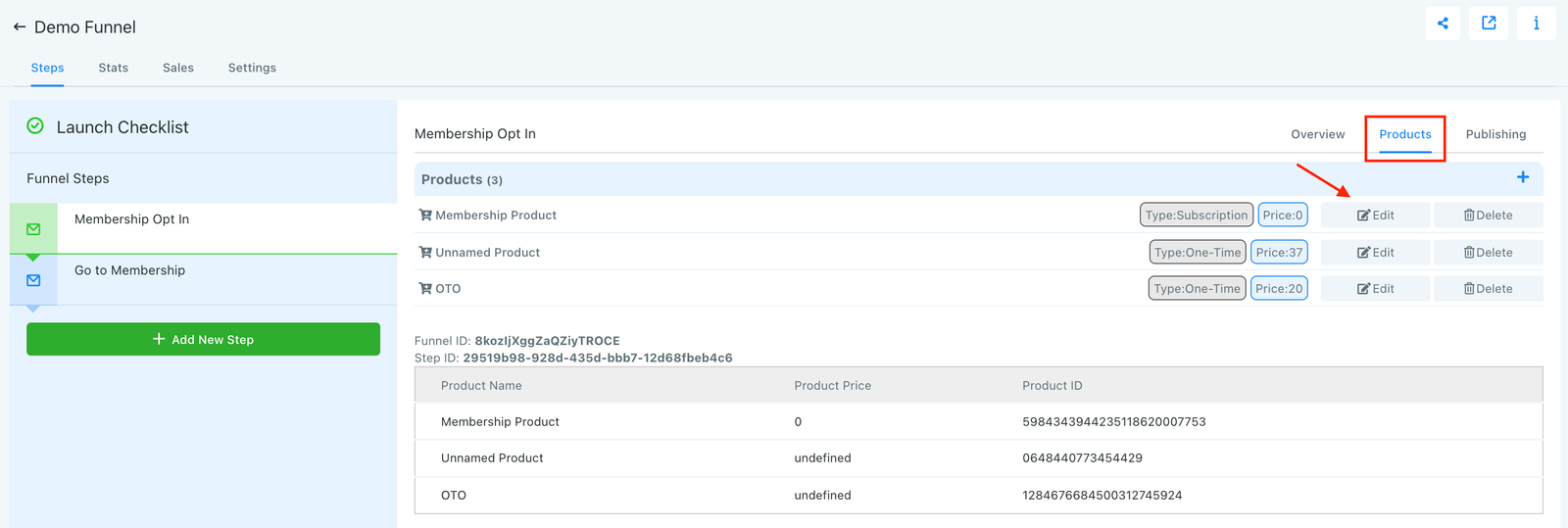Select the Products tab

1404,134
